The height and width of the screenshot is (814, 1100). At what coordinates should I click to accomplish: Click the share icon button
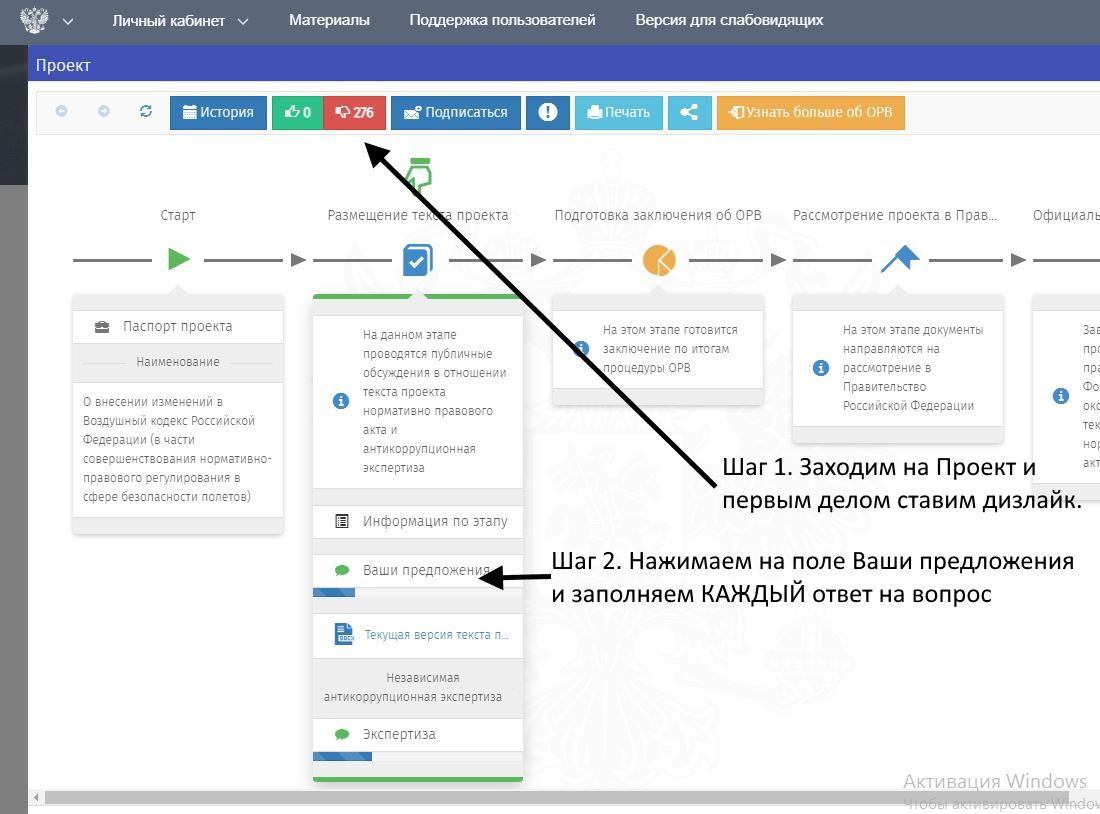689,112
